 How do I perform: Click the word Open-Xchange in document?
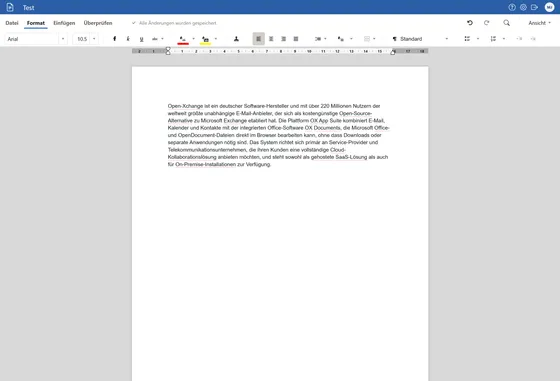(x=185, y=106)
